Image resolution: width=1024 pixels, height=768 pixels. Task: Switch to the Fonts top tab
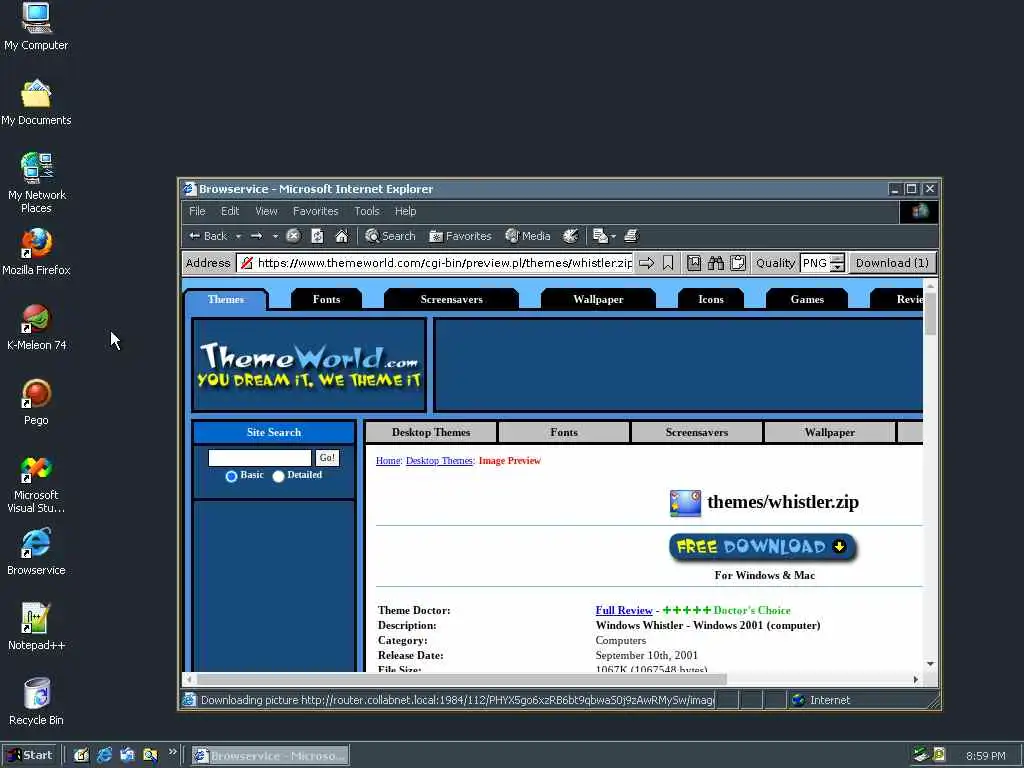(327, 299)
